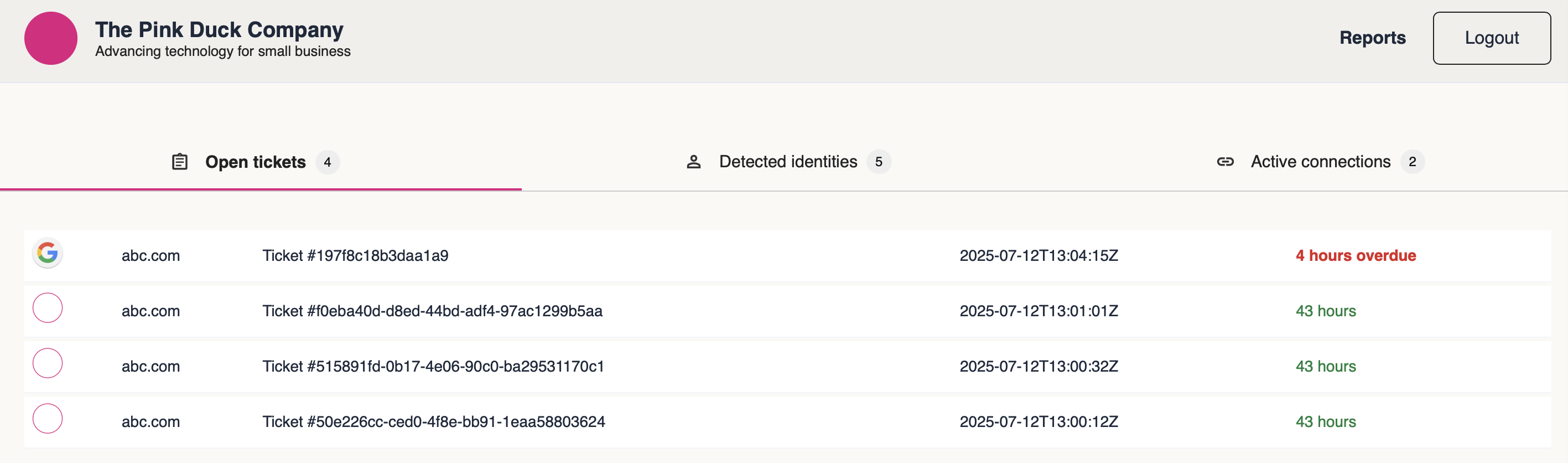This screenshot has width=1568, height=463.
Task: Click the 4 hours overdue status
Action: [x=1355, y=256]
